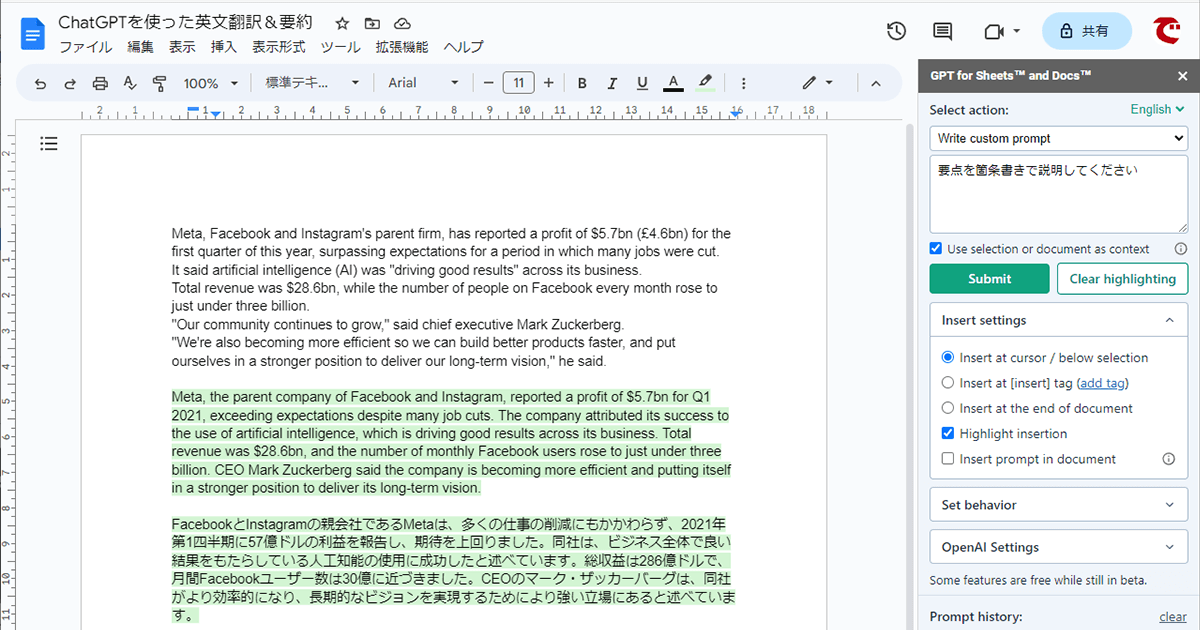This screenshot has width=1200, height=630.
Task: Open version history clock icon
Action: [x=897, y=31]
